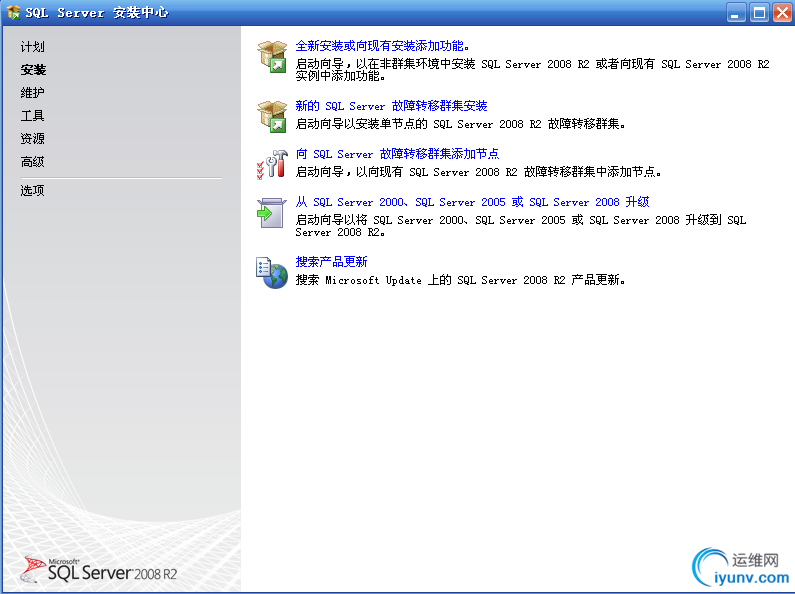Image resolution: width=795 pixels, height=594 pixels.
Task: Click the box icon for failover cluster installation
Action: tap(273, 116)
